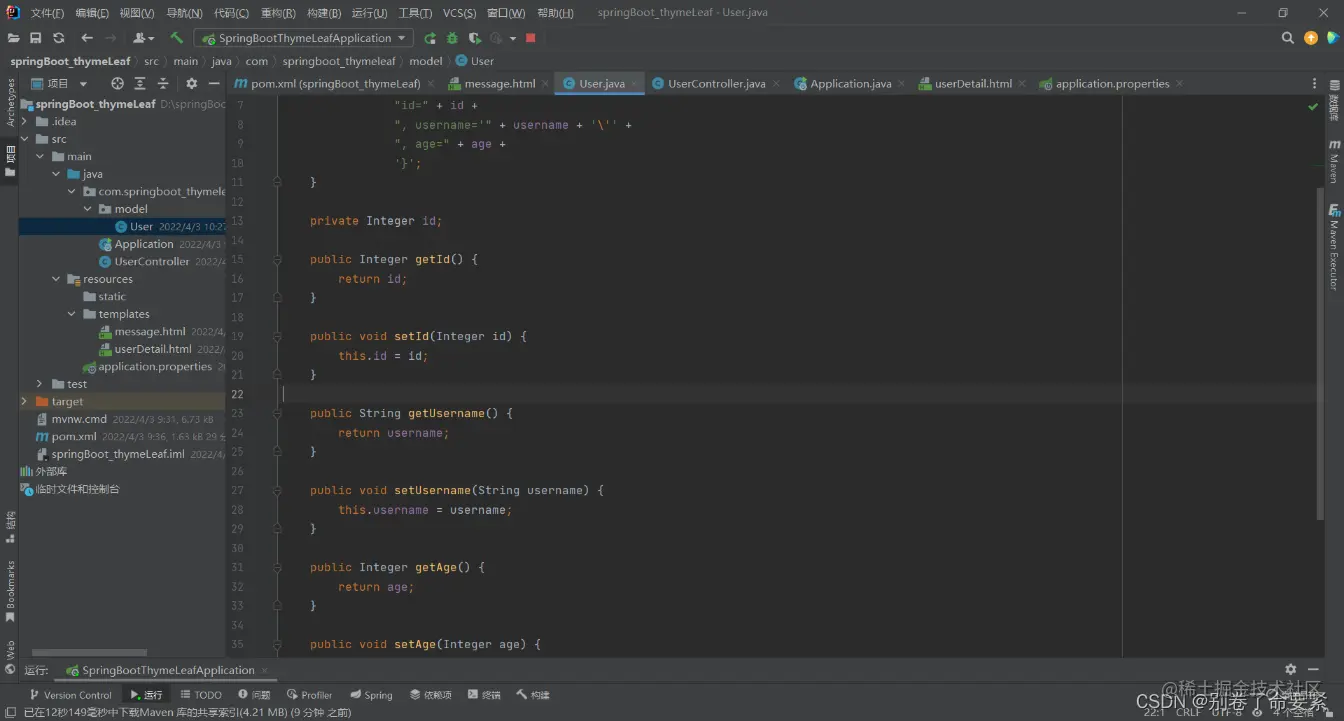This screenshot has height=721, width=1344.
Task: Close the userDetail.html tab
Action: tap(1022, 84)
